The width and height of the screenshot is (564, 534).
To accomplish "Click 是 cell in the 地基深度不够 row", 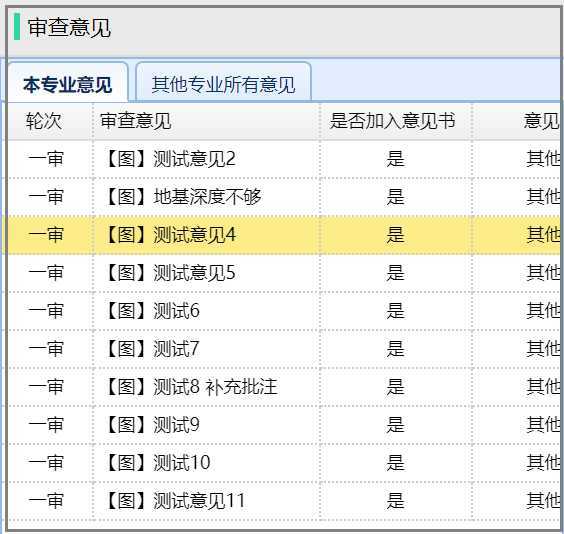I will point(396,197).
